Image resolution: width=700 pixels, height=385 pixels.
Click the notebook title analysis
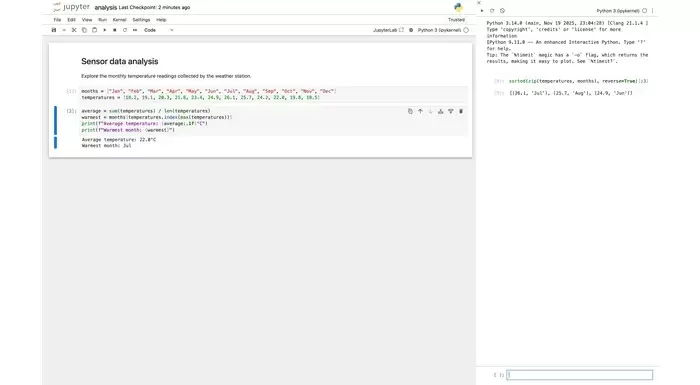[x=106, y=8]
